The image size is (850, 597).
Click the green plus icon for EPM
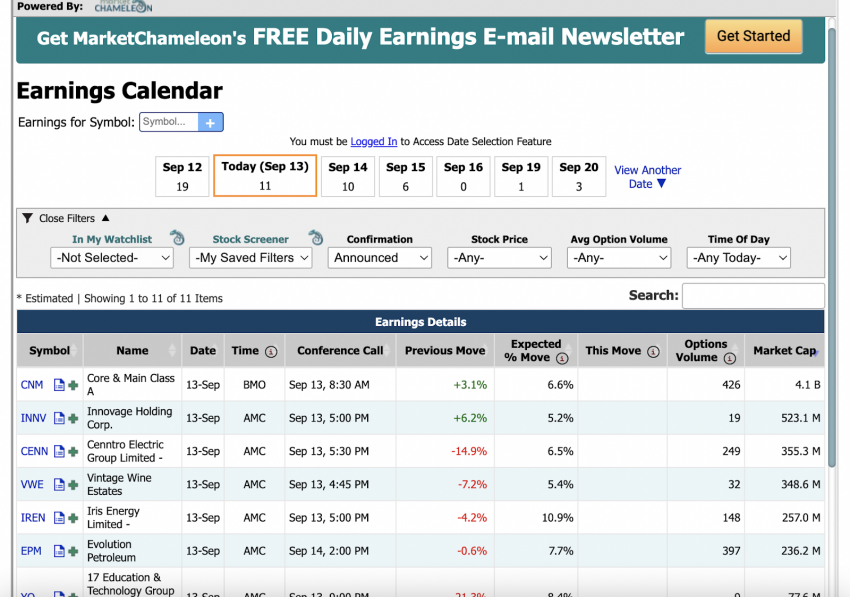[73, 551]
